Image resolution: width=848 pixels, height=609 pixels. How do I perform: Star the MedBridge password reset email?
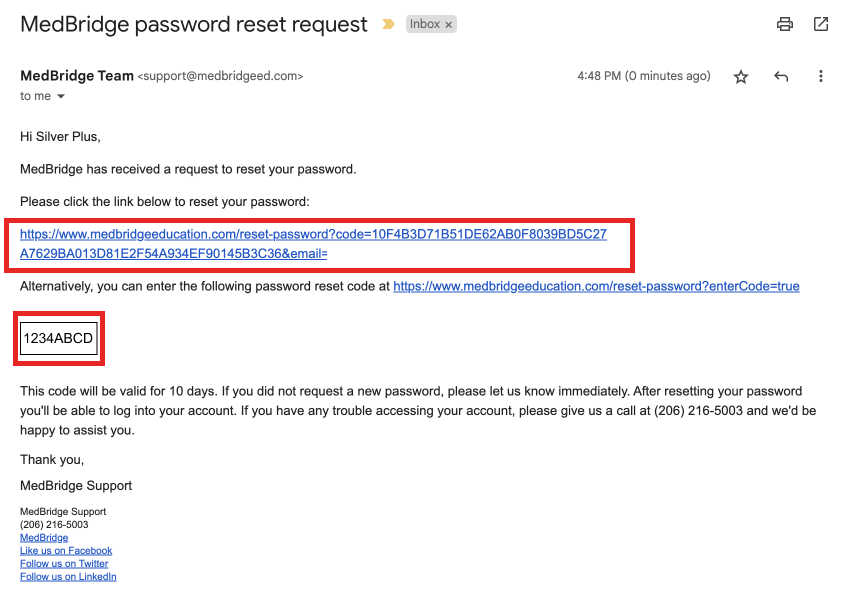pyautogui.click(x=740, y=76)
